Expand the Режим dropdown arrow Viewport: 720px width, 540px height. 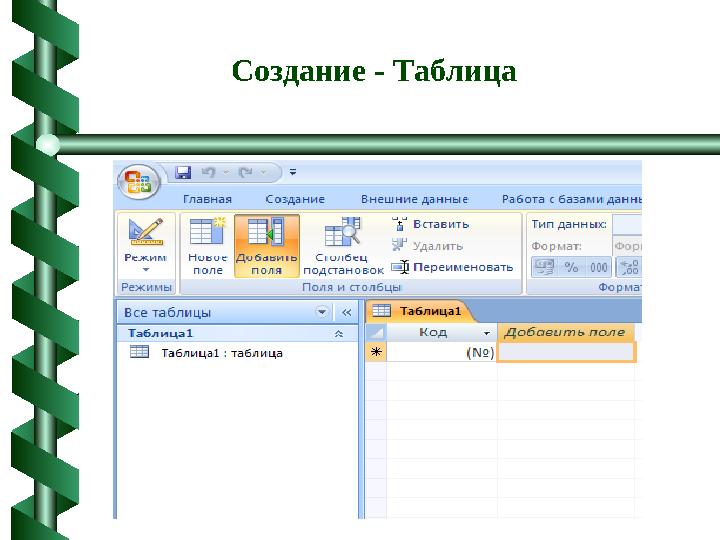point(146,270)
